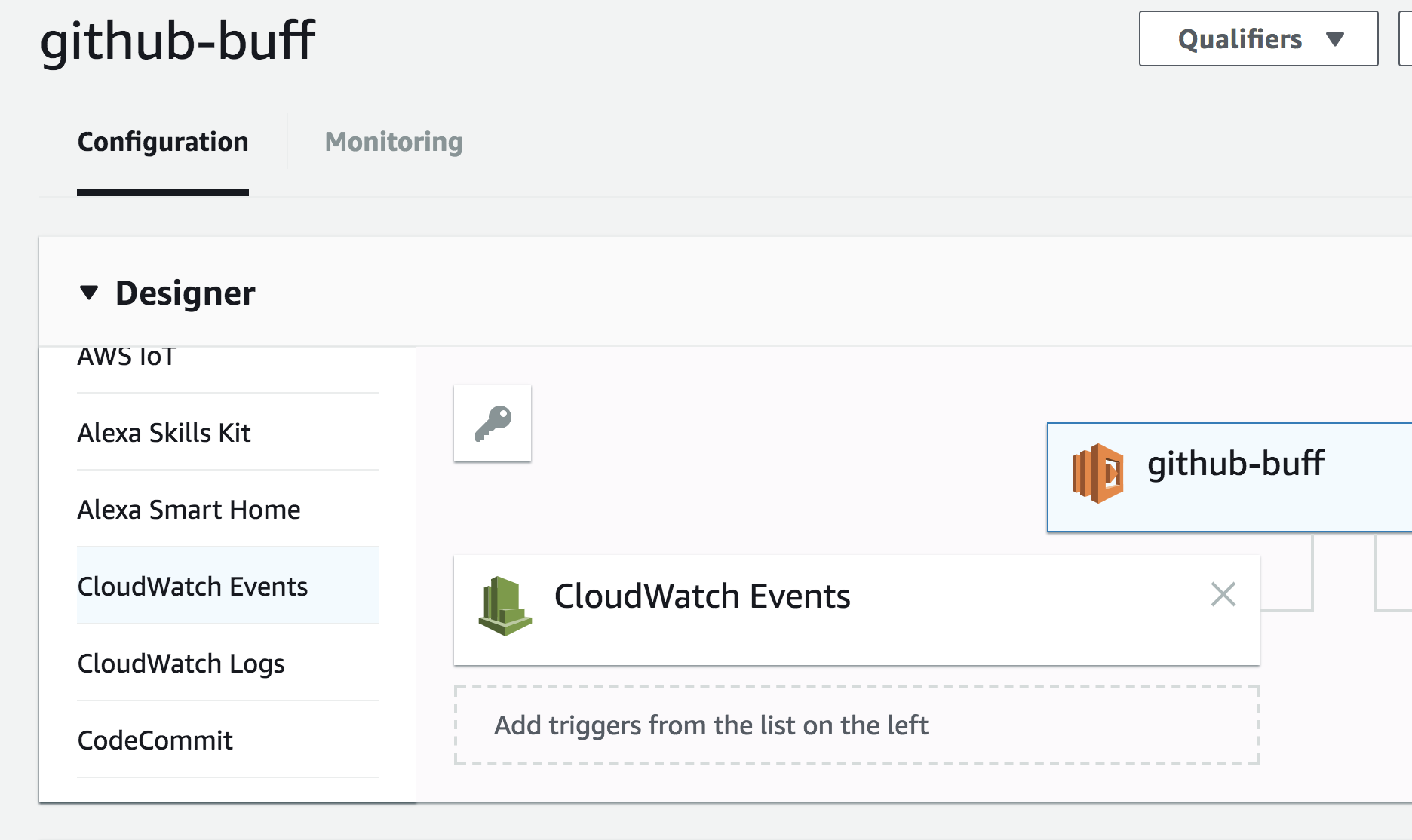Click the Designer section heading

pyautogui.click(x=185, y=293)
